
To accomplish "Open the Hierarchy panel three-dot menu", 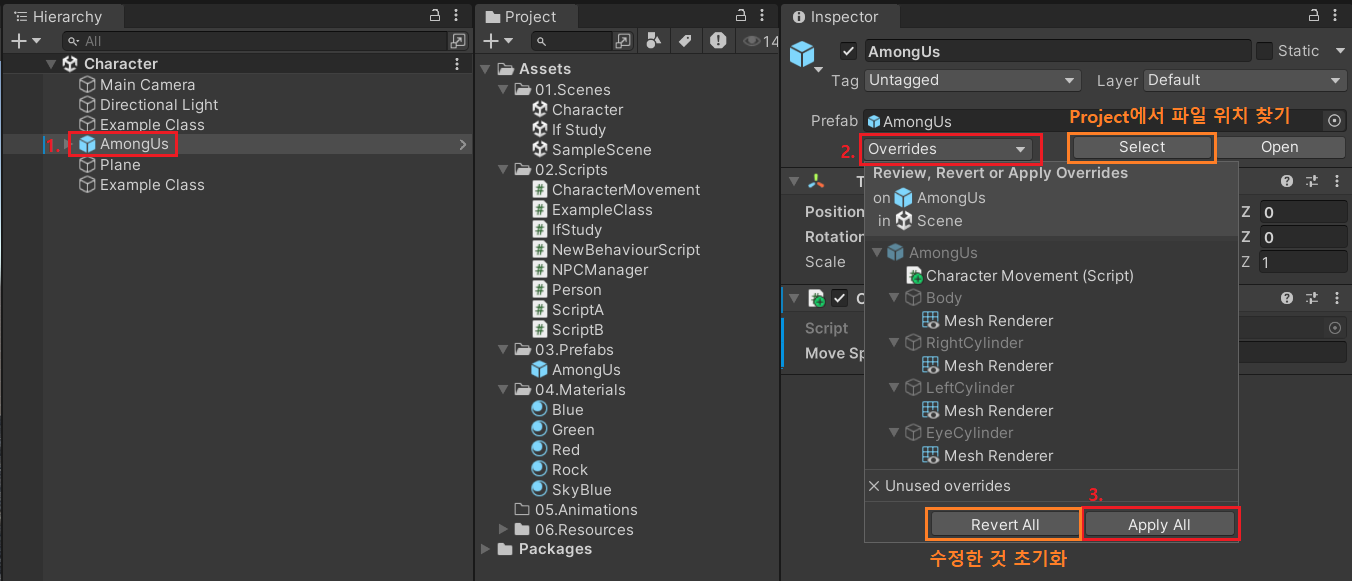I will coord(456,16).
